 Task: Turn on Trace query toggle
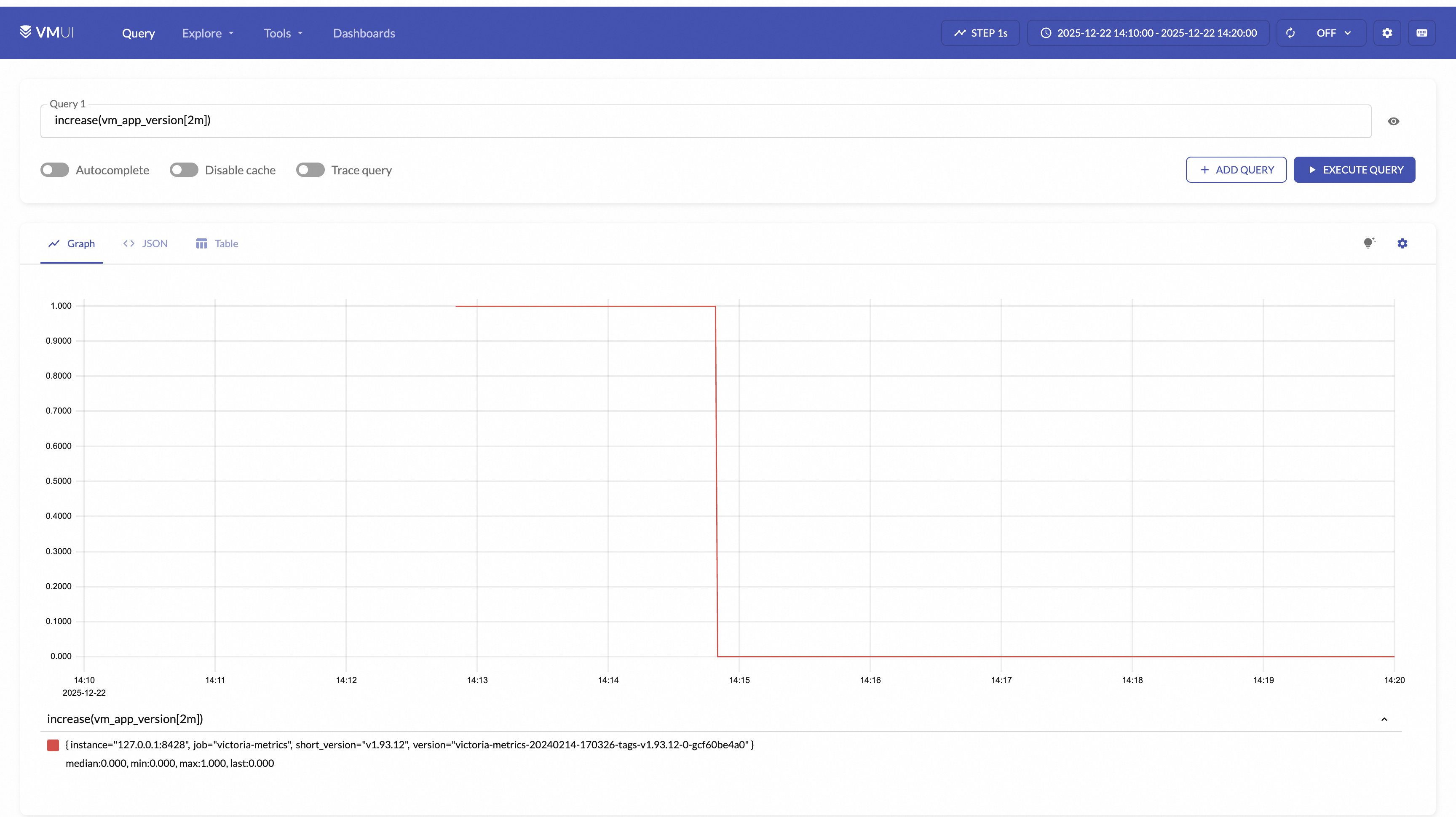pyautogui.click(x=310, y=170)
